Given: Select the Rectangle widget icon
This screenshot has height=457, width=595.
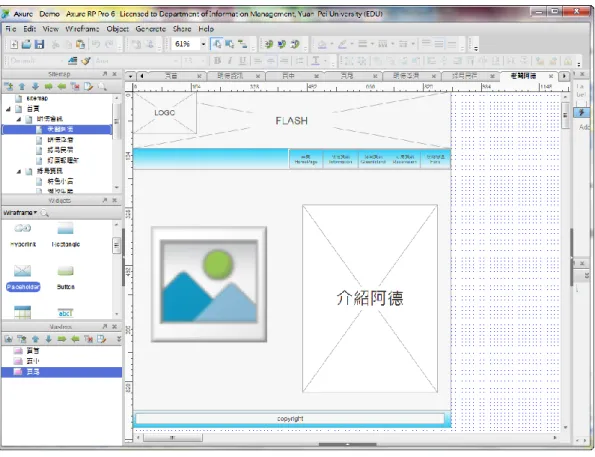Looking at the screenshot, I should [x=65, y=228].
